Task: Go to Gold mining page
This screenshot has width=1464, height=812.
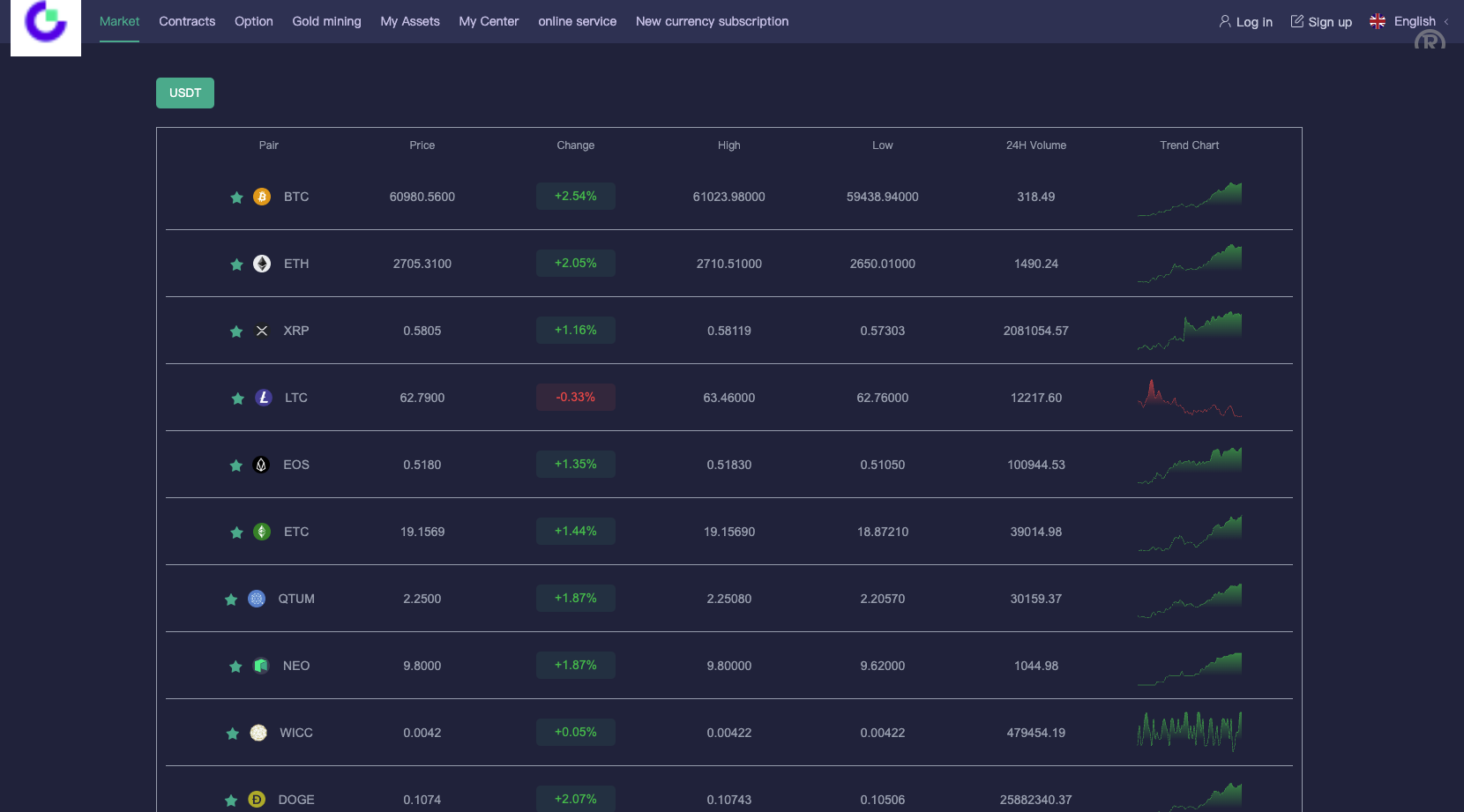Action: click(x=326, y=21)
